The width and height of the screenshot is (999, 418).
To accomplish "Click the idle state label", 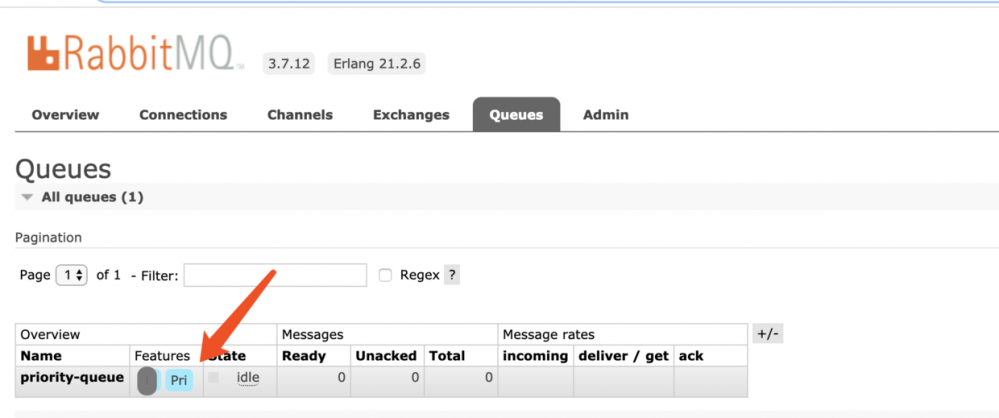I will [248, 377].
